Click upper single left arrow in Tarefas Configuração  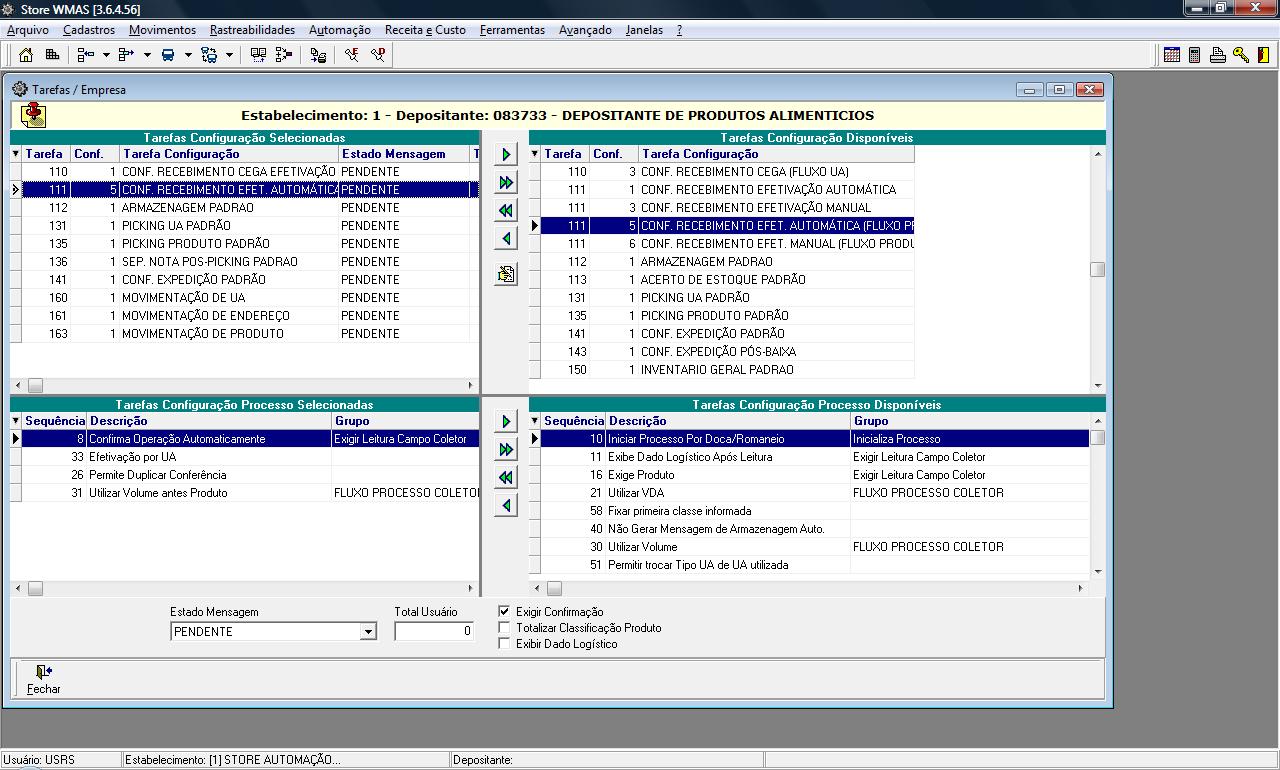click(506, 239)
